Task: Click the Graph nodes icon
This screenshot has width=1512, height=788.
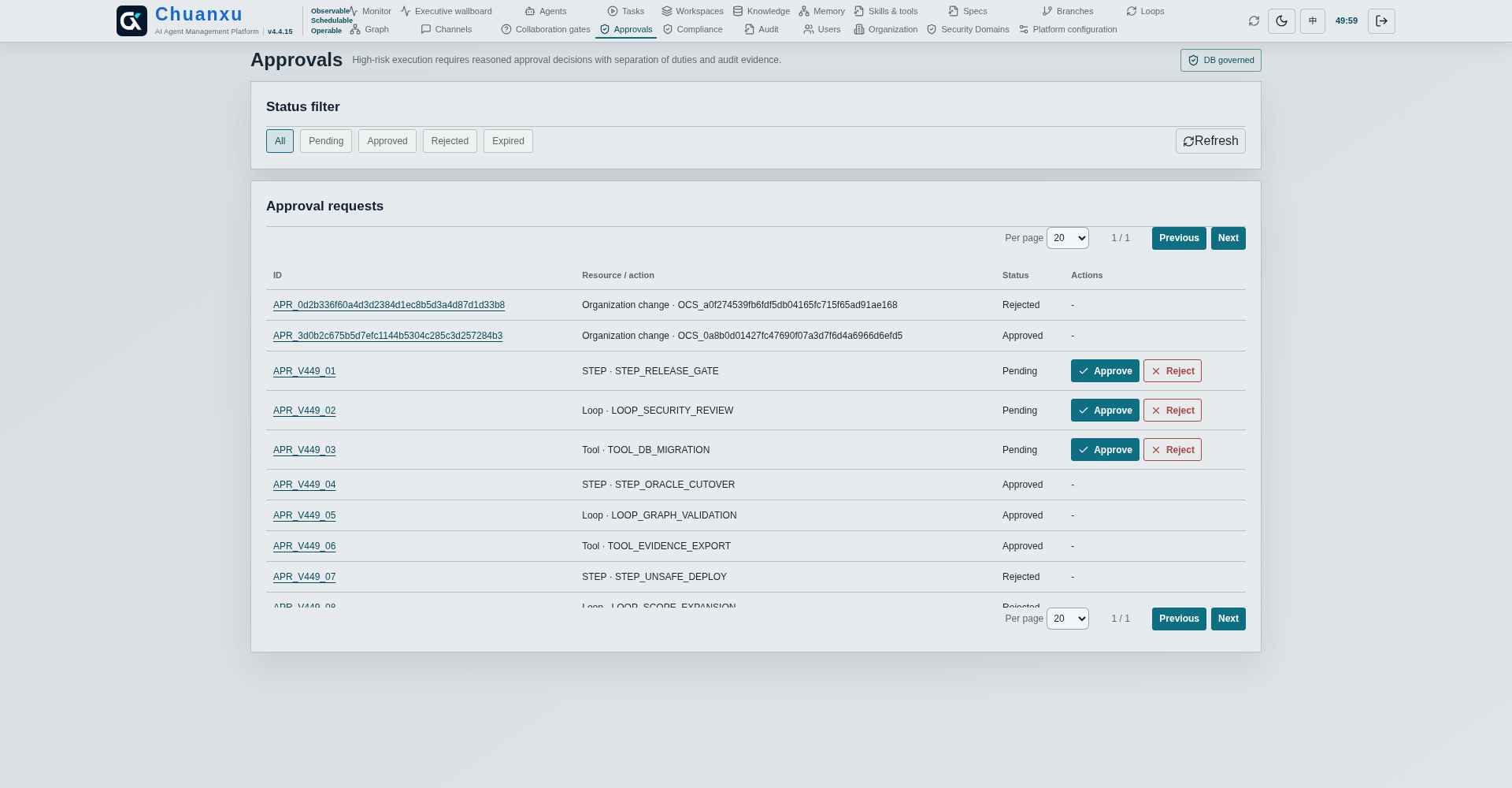Action: coord(355,29)
